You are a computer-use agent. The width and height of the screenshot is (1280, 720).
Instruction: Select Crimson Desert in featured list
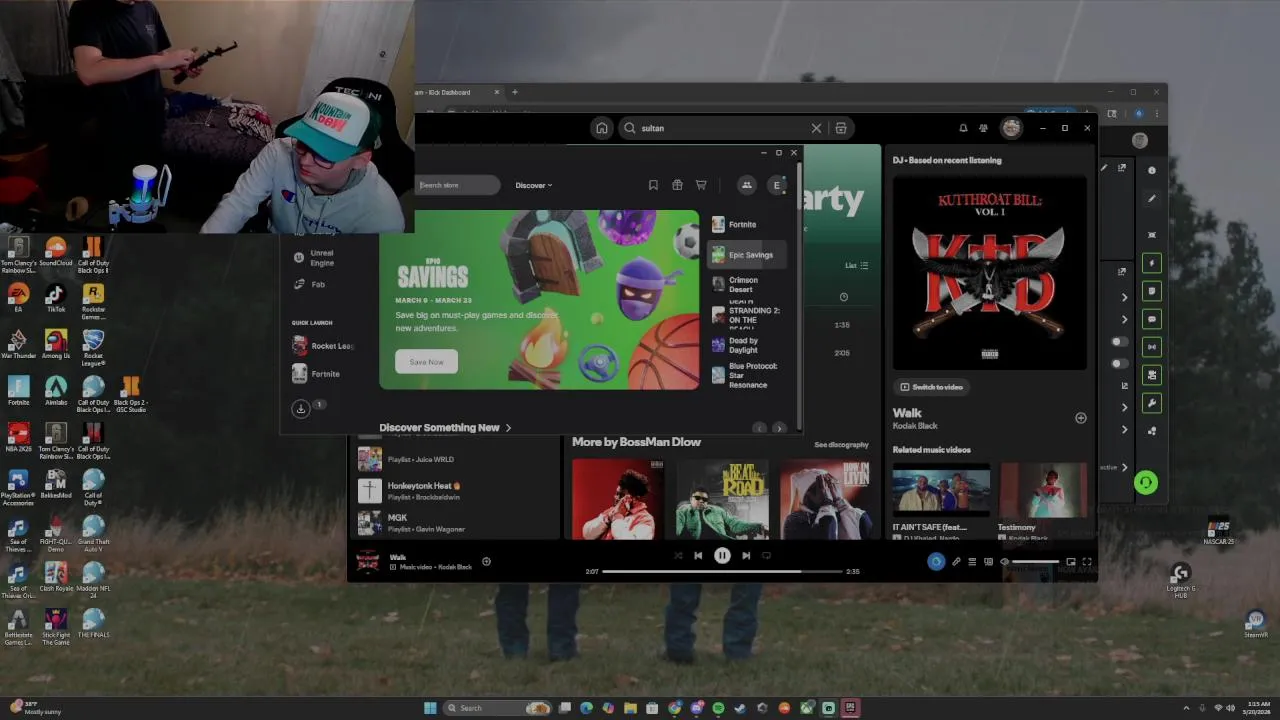point(747,285)
